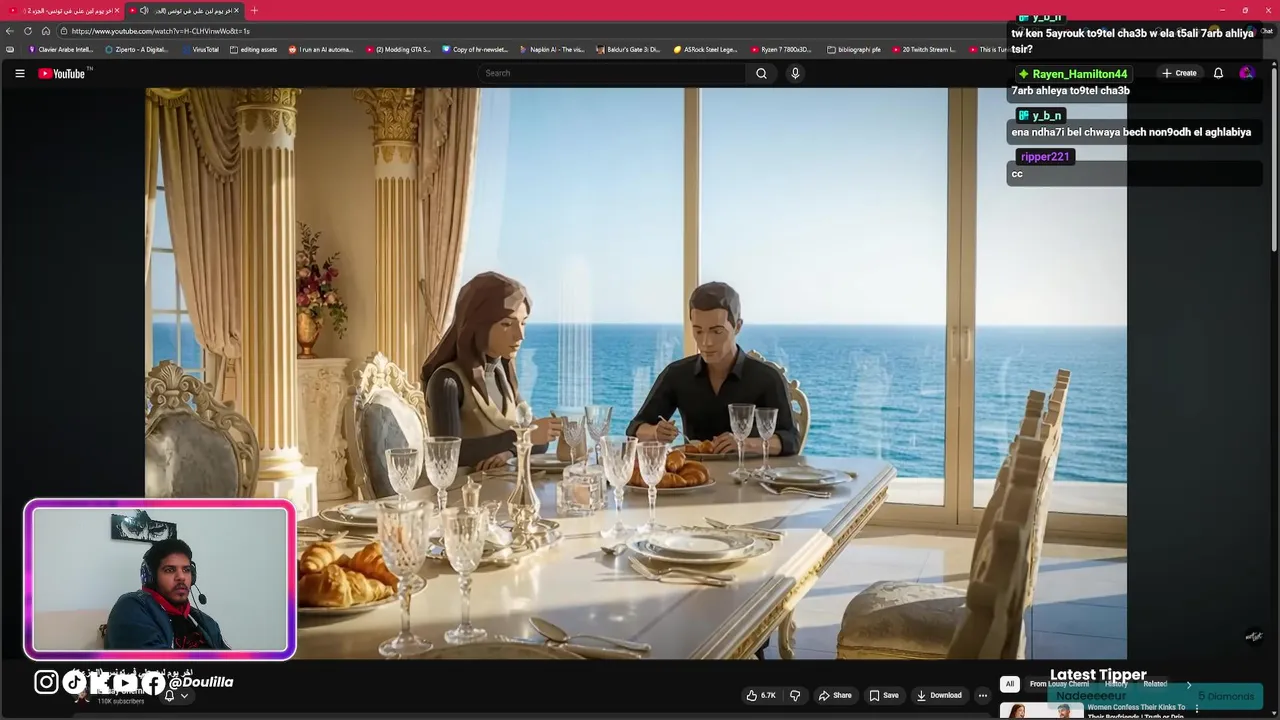This screenshot has width=1280, height=720.
Task: Share the video
Action: pos(835,695)
